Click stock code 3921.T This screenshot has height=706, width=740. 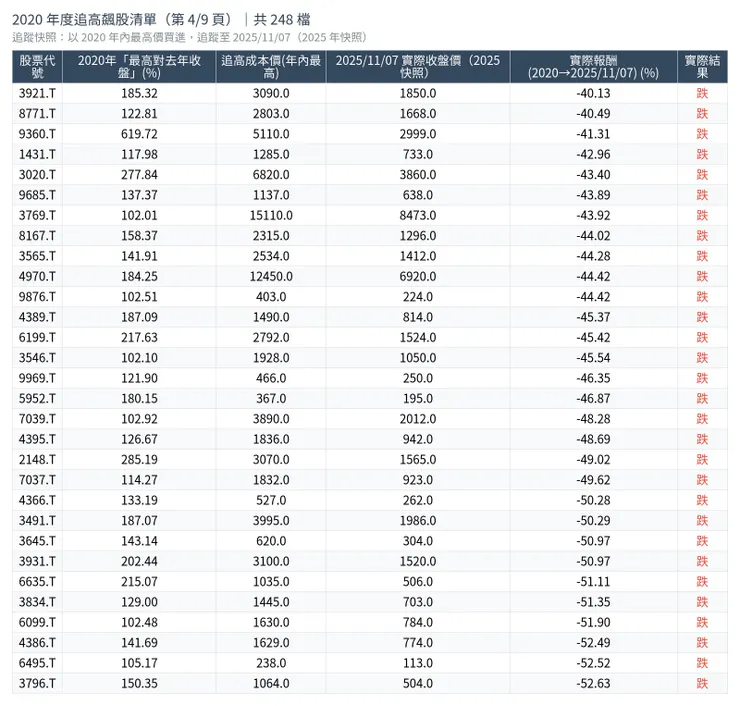tap(37, 93)
